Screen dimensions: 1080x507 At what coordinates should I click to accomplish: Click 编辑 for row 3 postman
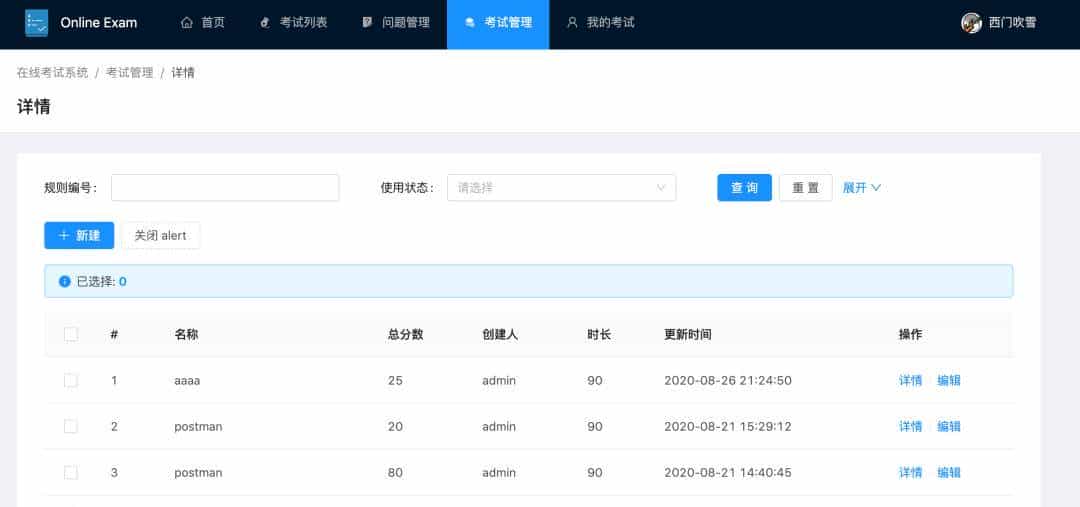coord(949,473)
